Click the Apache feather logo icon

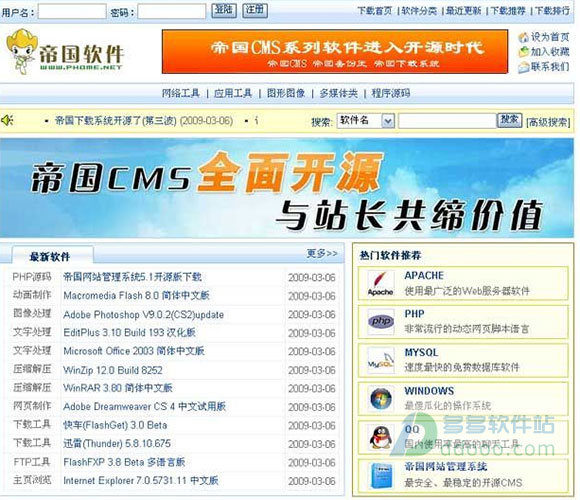click(381, 283)
